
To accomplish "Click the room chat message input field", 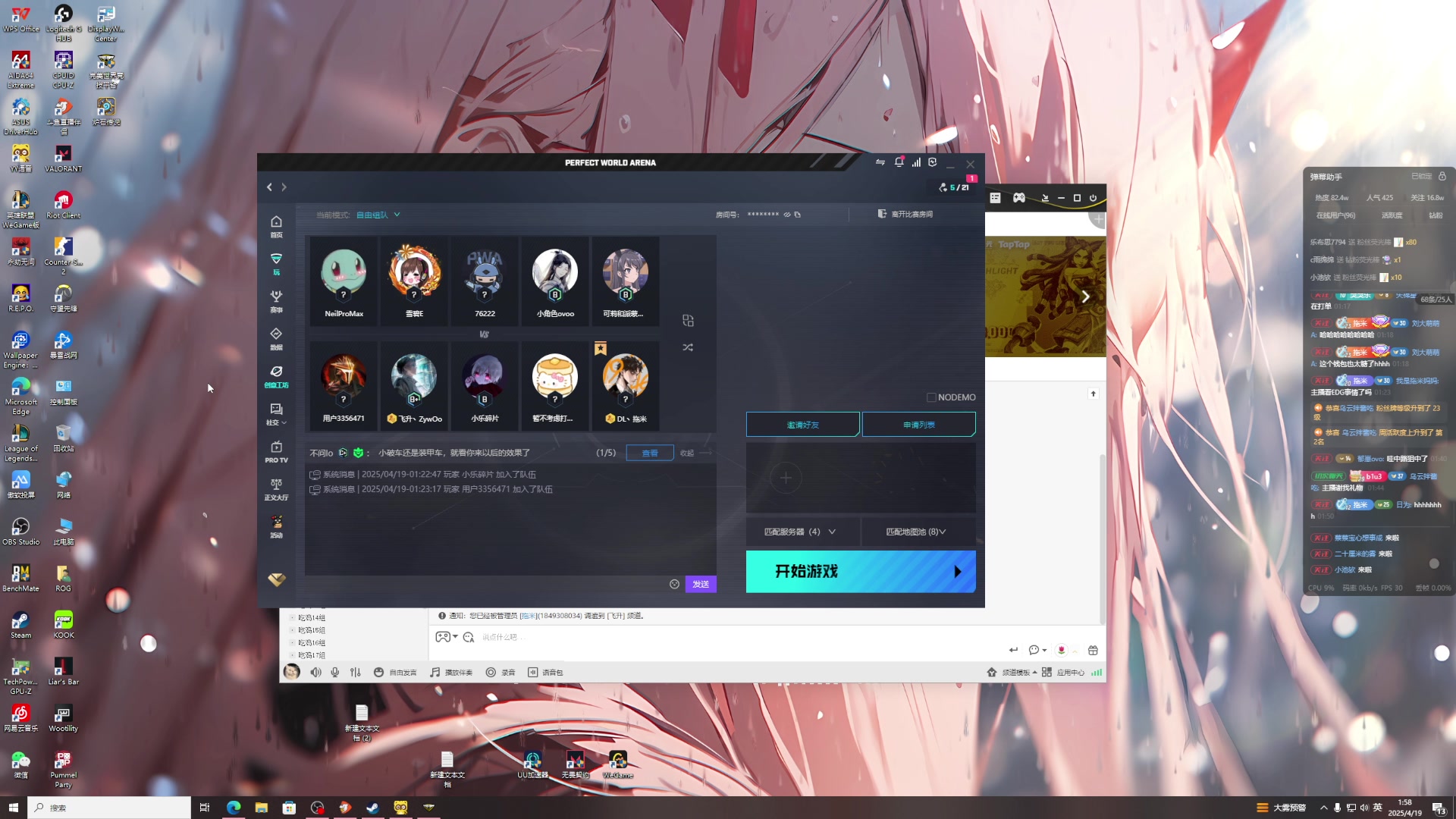I will coord(486,584).
